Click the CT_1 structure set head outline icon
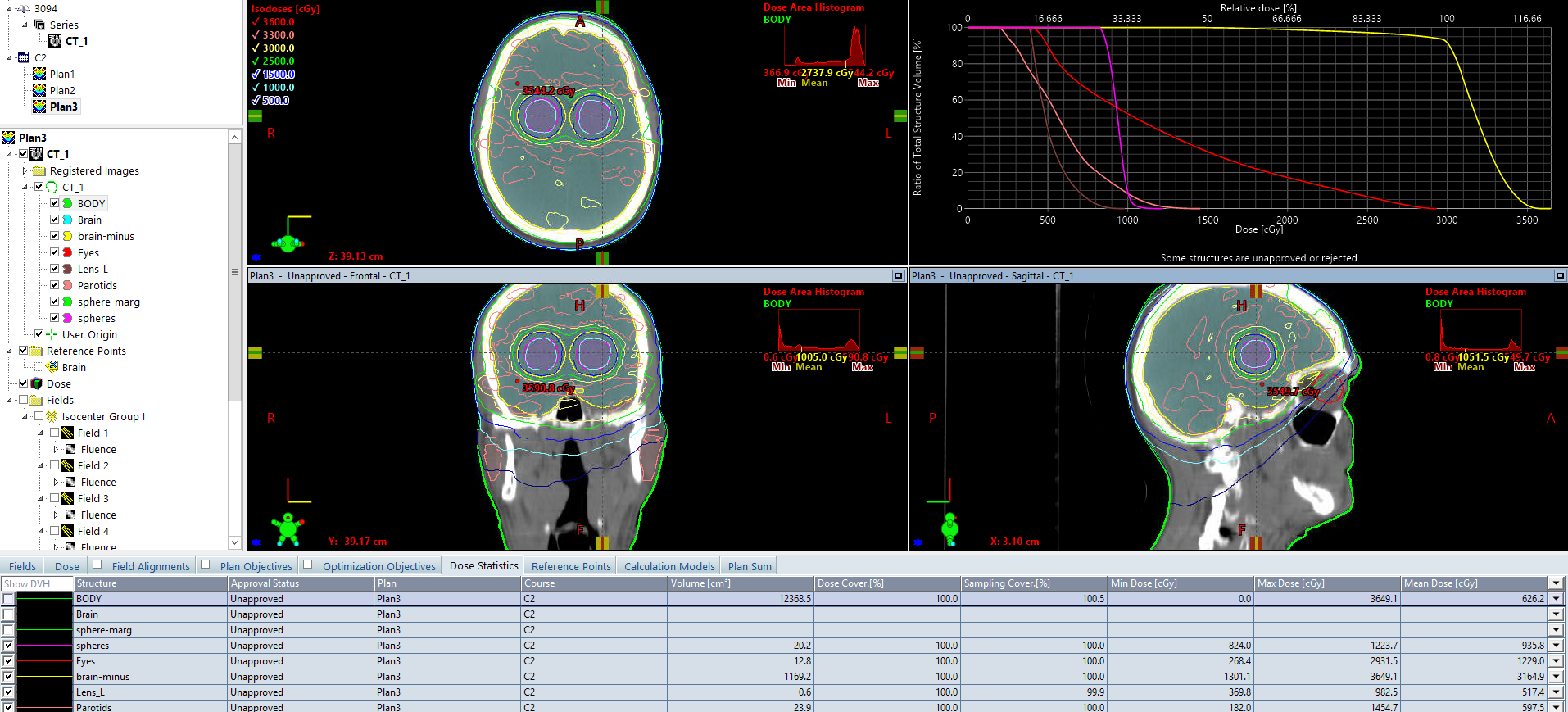This screenshot has width=1568, height=712. pos(52,187)
